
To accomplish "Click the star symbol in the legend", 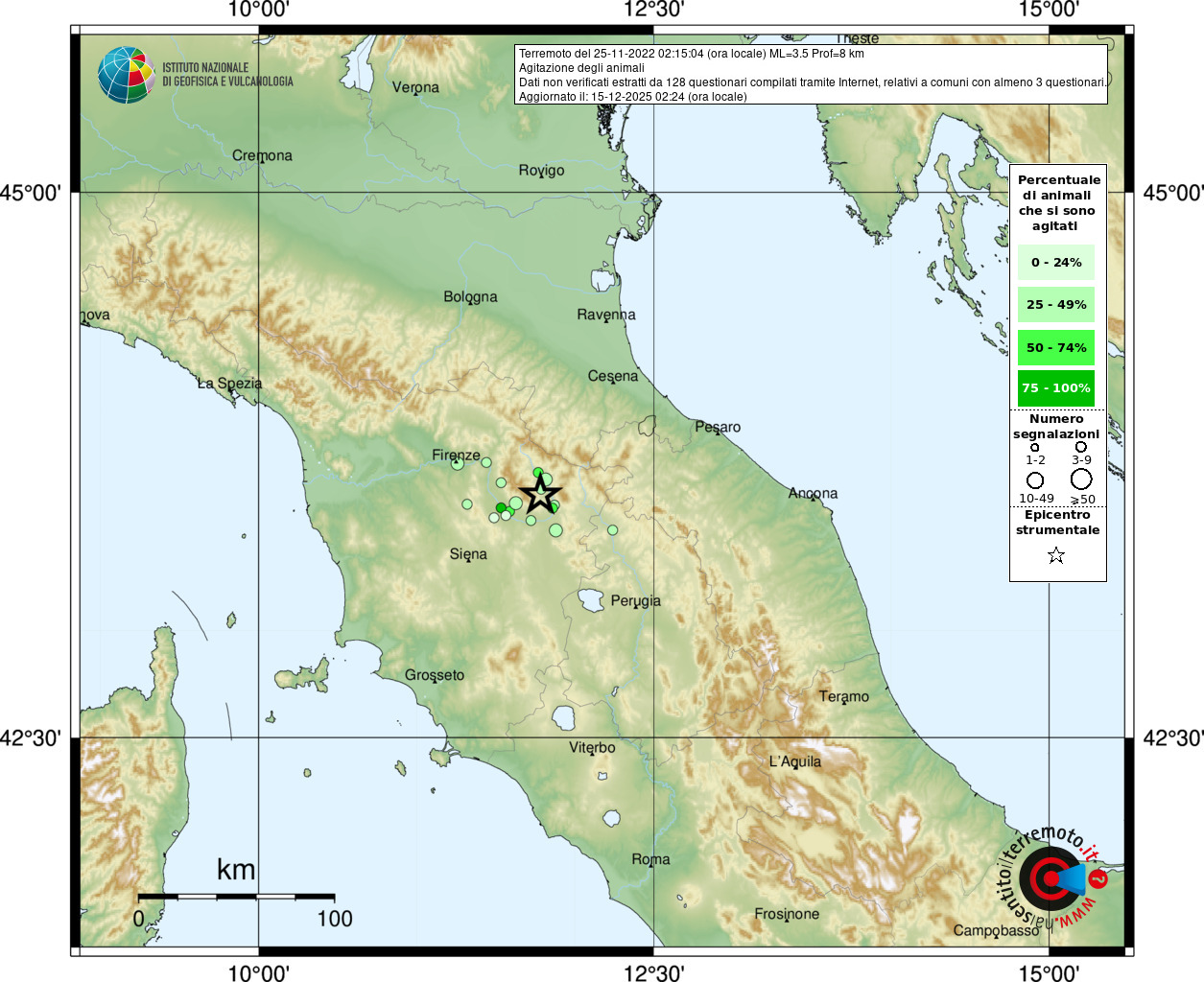I will pyautogui.click(x=1056, y=555).
